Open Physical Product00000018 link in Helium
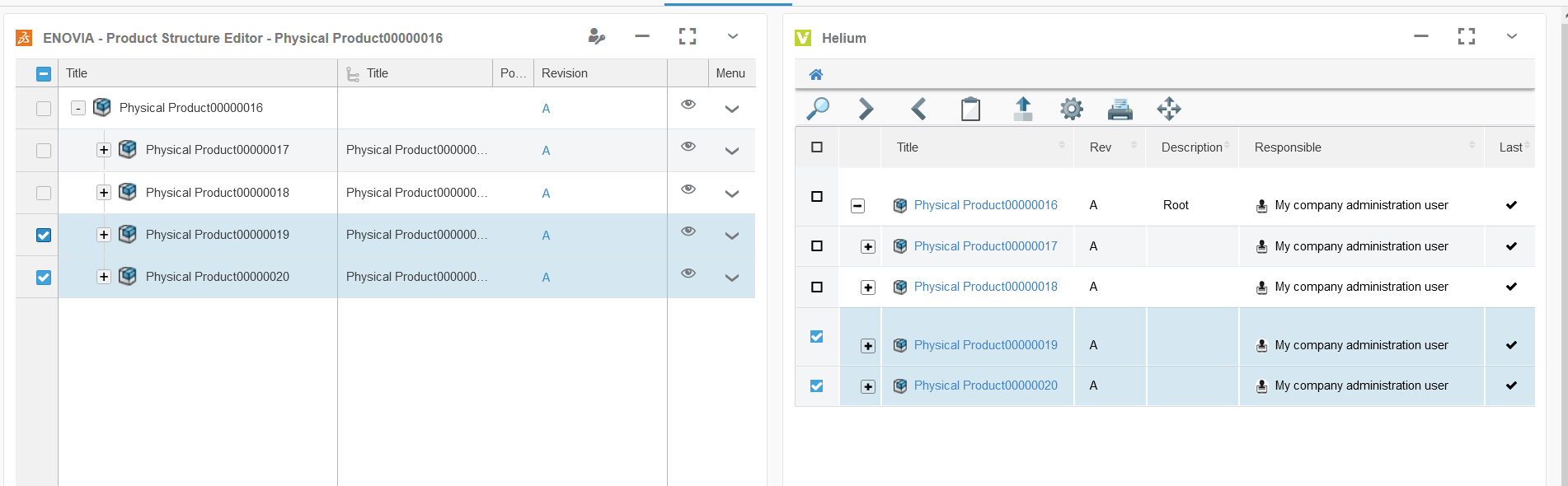 click(x=985, y=287)
